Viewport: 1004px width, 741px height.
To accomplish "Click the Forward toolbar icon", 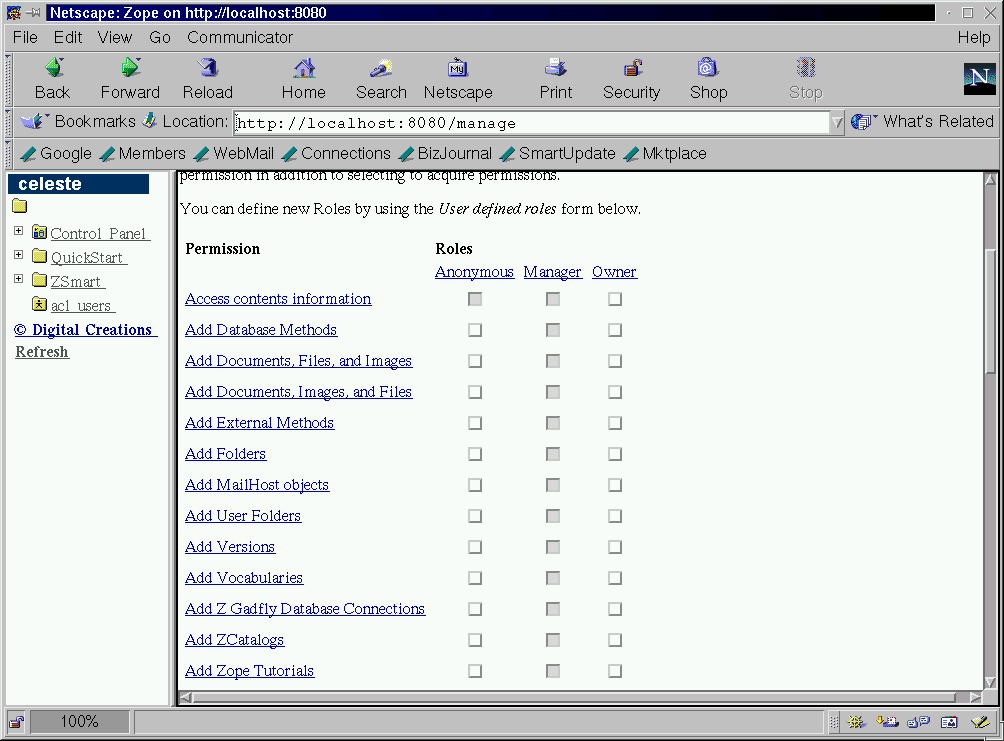I will tap(131, 68).
